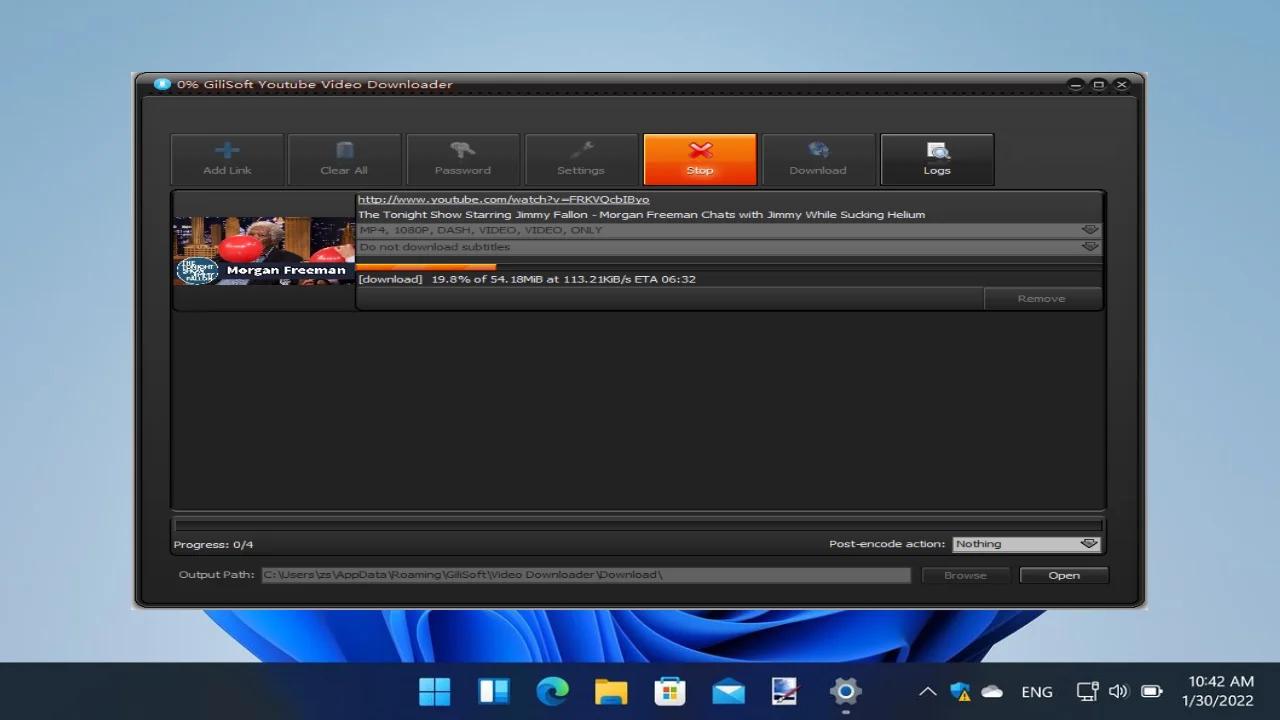Click the download status 19.8% text
1280x720 pixels.
coord(527,279)
